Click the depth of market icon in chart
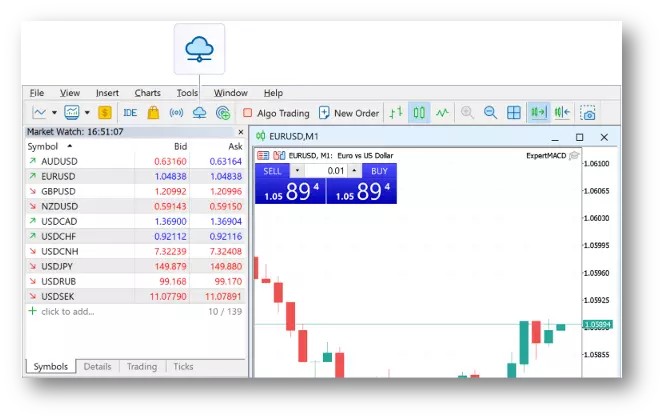Image resolution: width=664 pixels, height=420 pixels. pyautogui.click(x=279, y=155)
